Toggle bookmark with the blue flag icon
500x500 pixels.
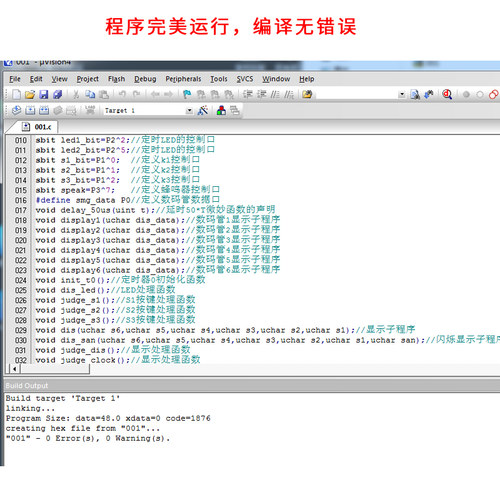point(187,95)
